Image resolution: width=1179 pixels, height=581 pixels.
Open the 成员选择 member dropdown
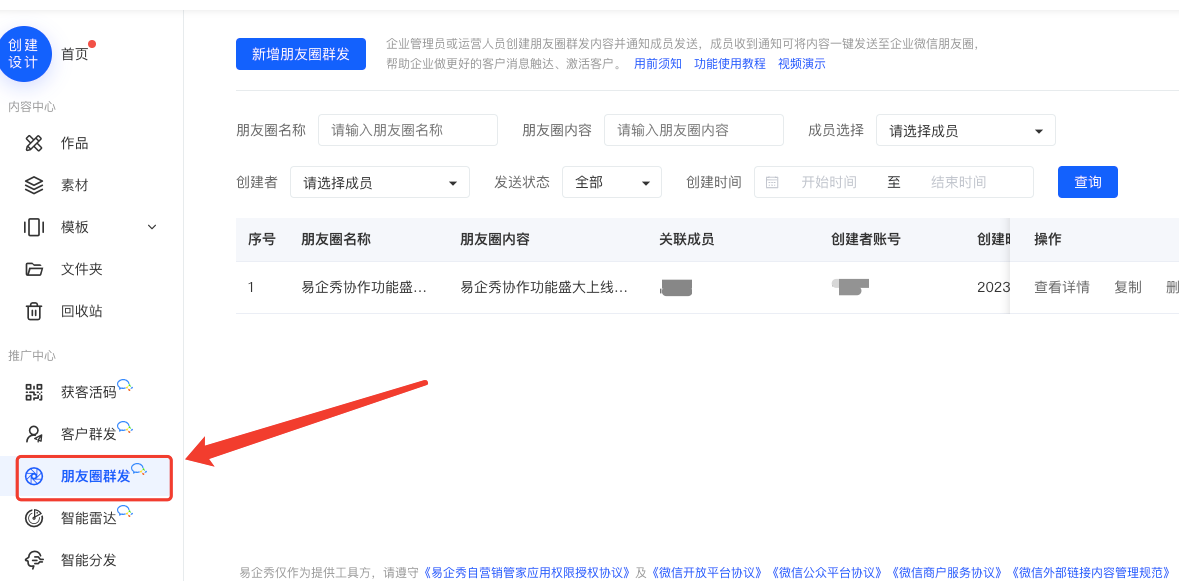[x=965, y=131]
